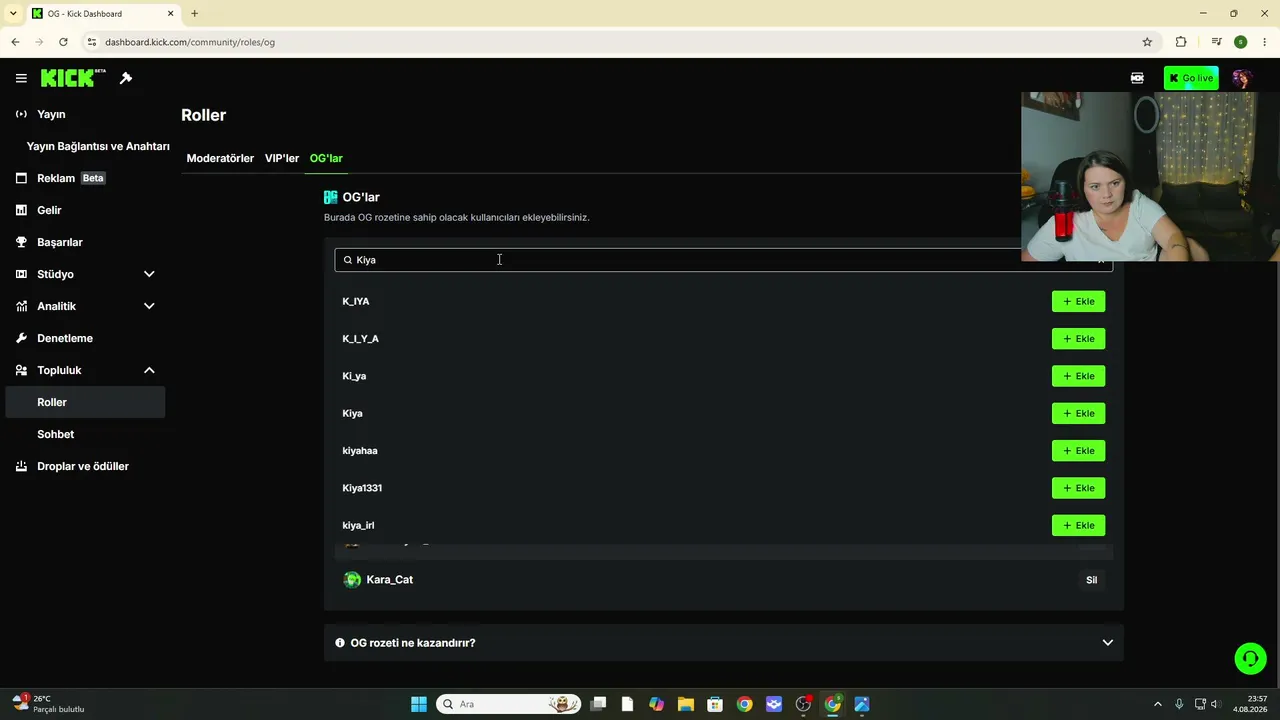Image resolution: width=1280 pixels, height=720 pixels.
Task: Click the Başarılar trophy icon
Action: point(21,242)
